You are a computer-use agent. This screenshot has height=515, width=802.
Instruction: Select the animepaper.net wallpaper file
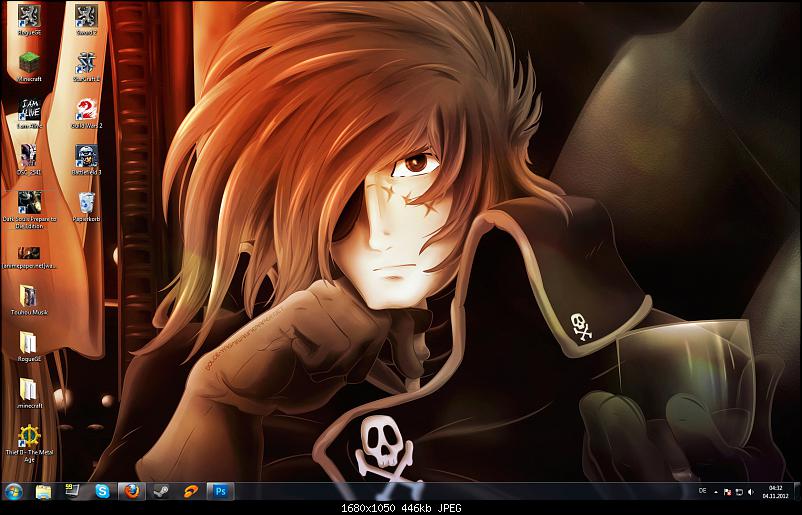(29, 257)
